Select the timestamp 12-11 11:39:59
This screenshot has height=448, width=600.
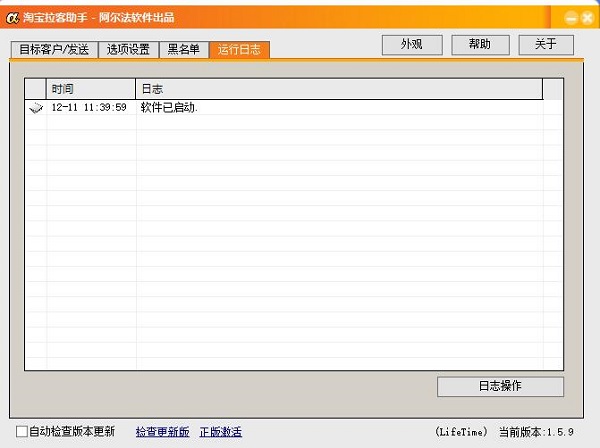click(x=89, y=108)
